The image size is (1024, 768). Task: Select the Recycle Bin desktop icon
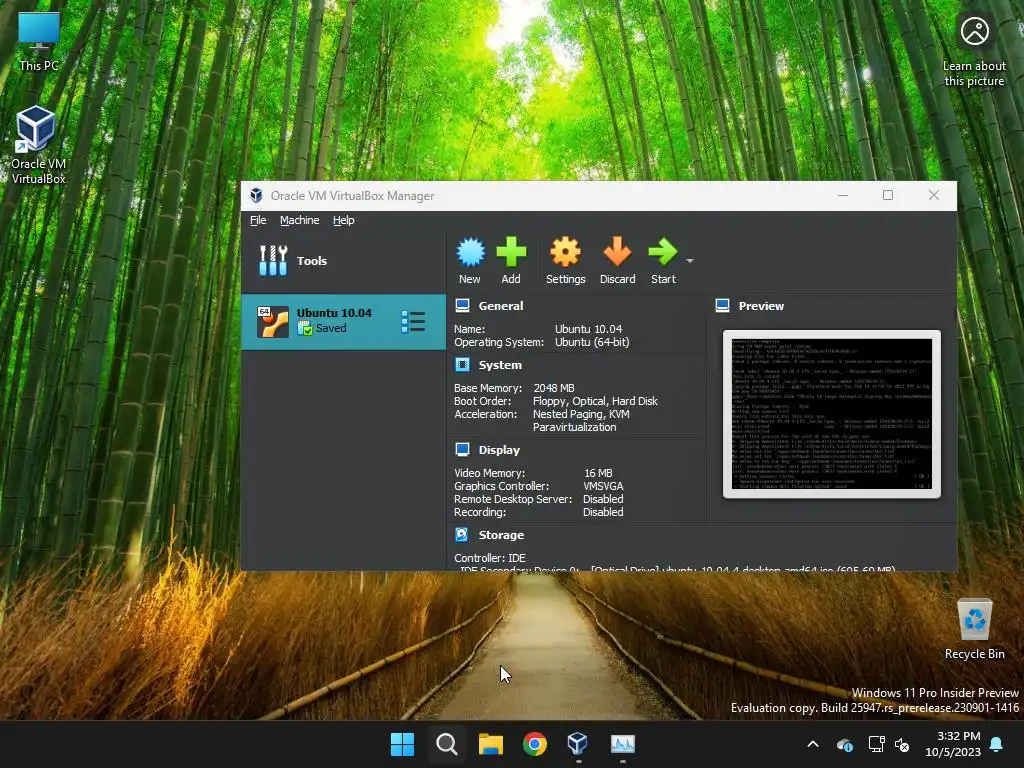point(974,628)
